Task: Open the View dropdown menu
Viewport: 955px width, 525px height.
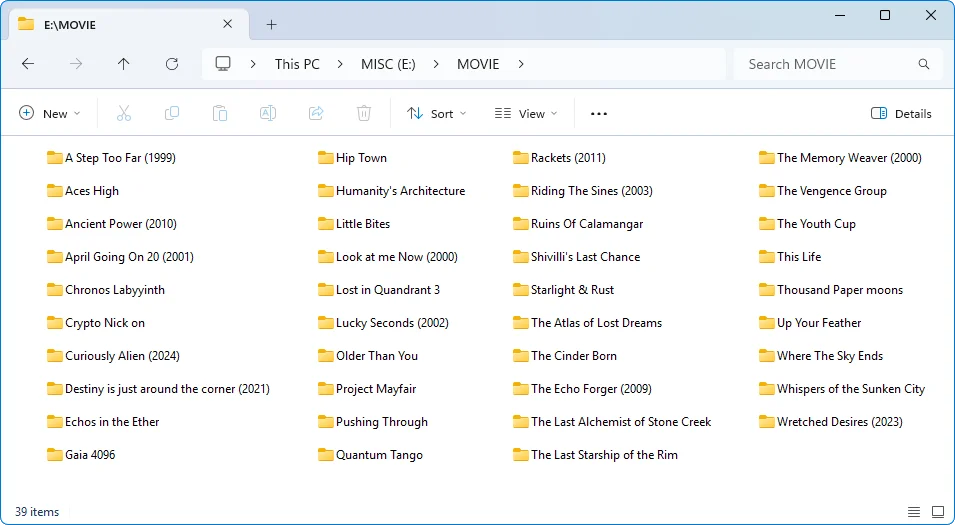Action: pos(526,113)
